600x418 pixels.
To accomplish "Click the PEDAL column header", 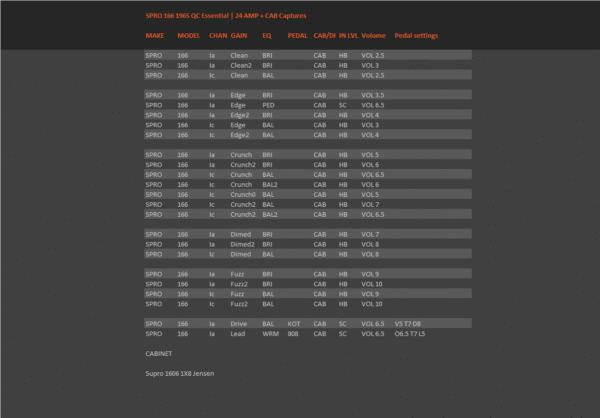I will (297, 36).
